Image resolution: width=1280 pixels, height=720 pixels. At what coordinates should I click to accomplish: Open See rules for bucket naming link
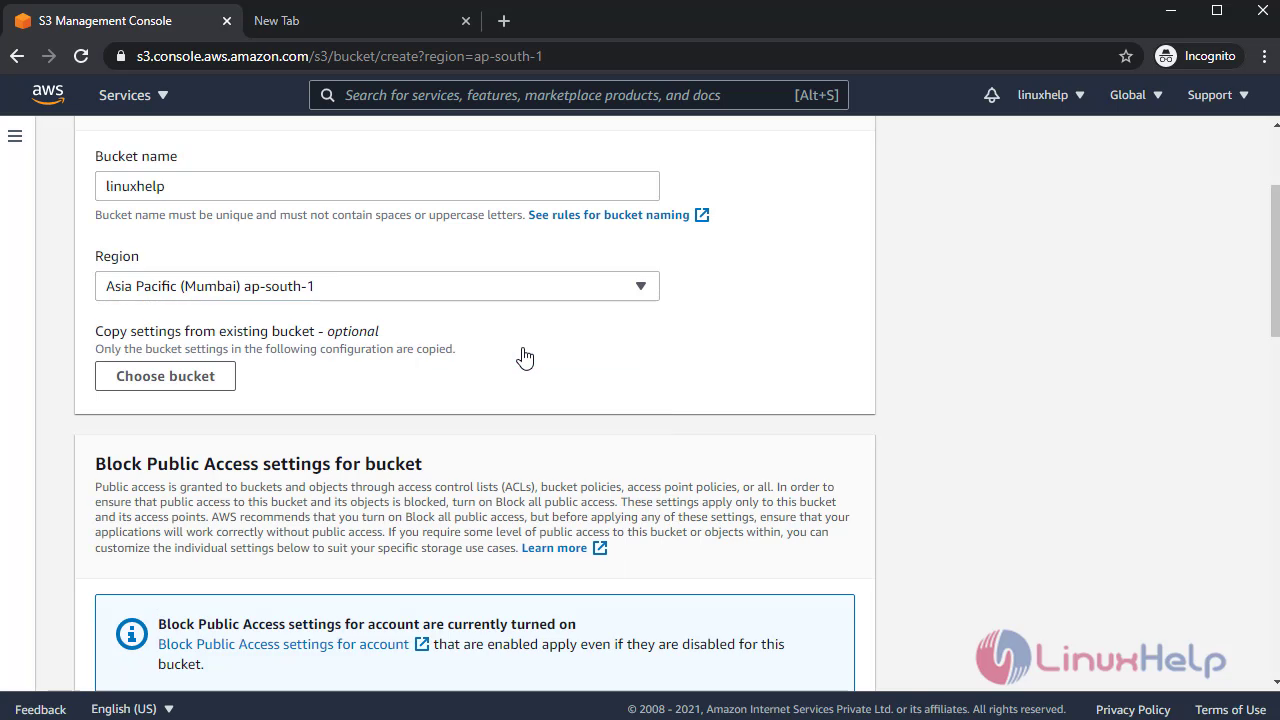tap(609, 215)
